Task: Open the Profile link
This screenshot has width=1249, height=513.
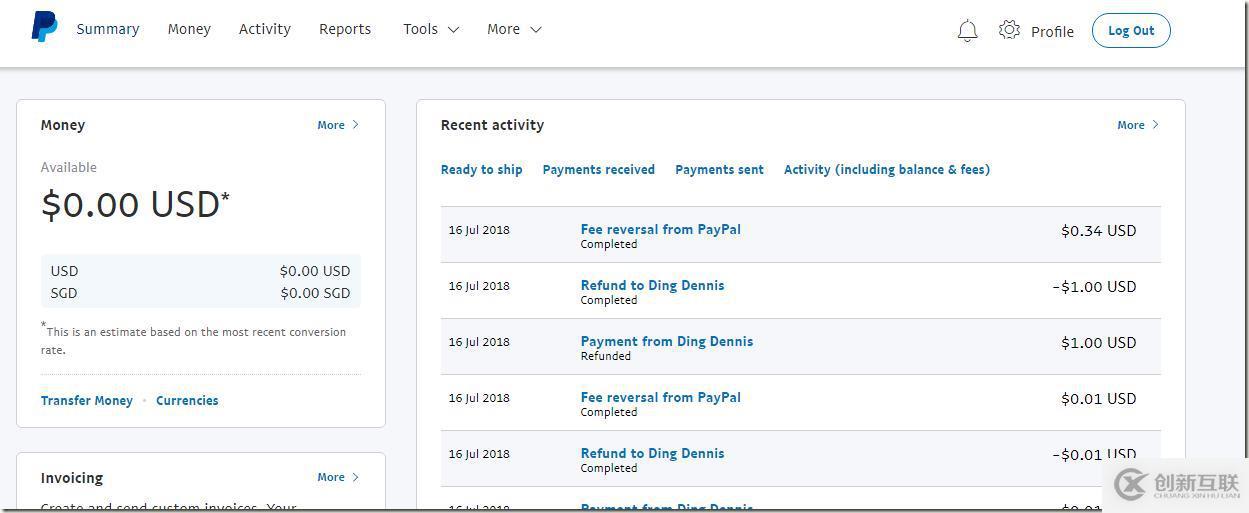Action: tap(1052, 31)
